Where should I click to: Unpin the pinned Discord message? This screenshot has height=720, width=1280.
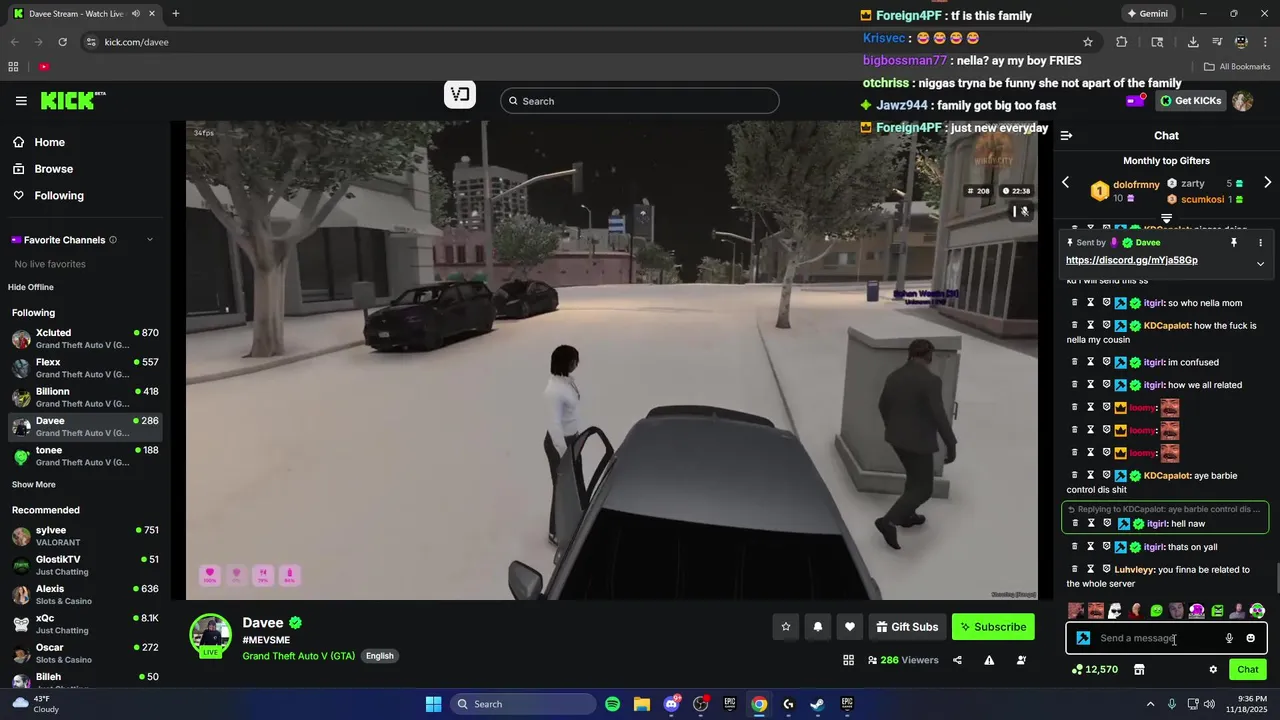[x=1234, y=243]
